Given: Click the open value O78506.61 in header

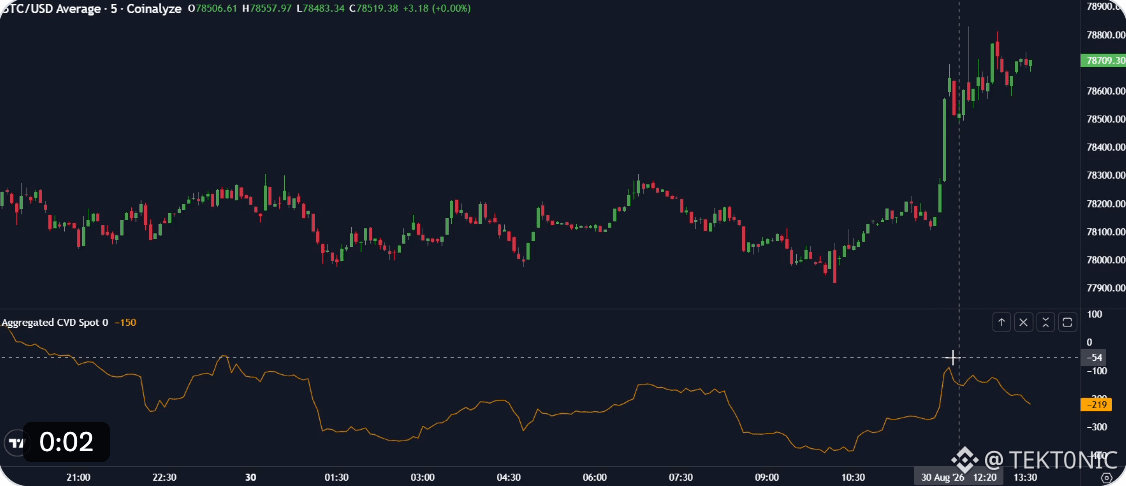Looking at the screenshot, I should coord(212,9).
